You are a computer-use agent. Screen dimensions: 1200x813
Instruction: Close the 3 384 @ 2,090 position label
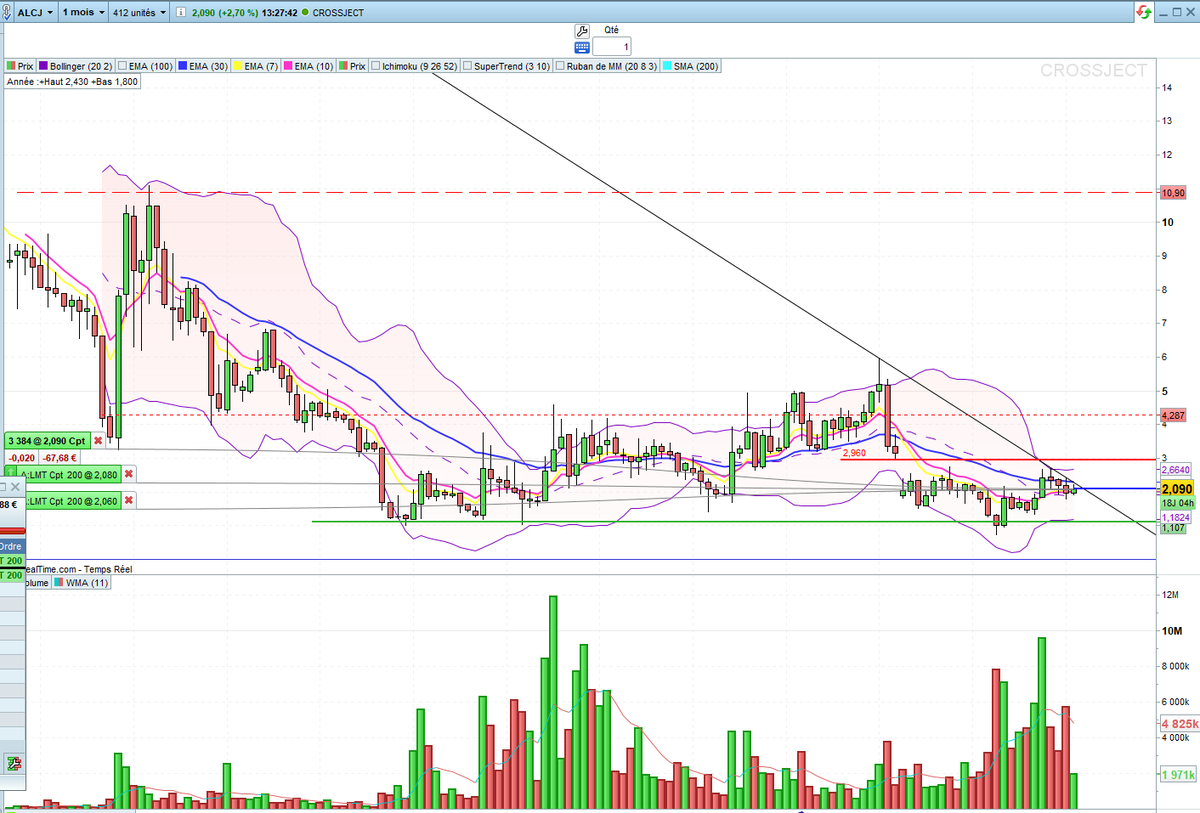98,440
